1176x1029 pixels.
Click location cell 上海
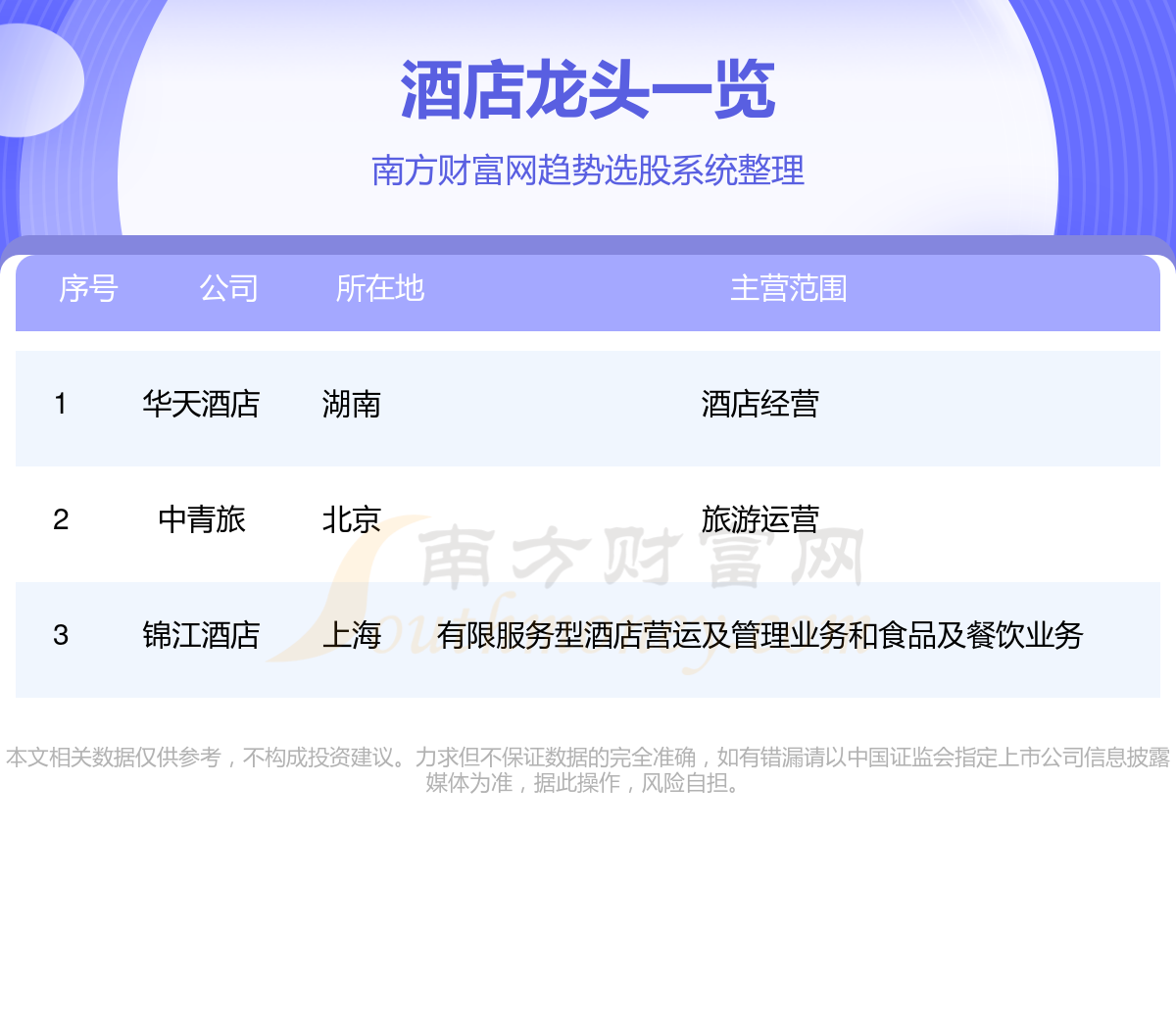[x=352, y=635]
